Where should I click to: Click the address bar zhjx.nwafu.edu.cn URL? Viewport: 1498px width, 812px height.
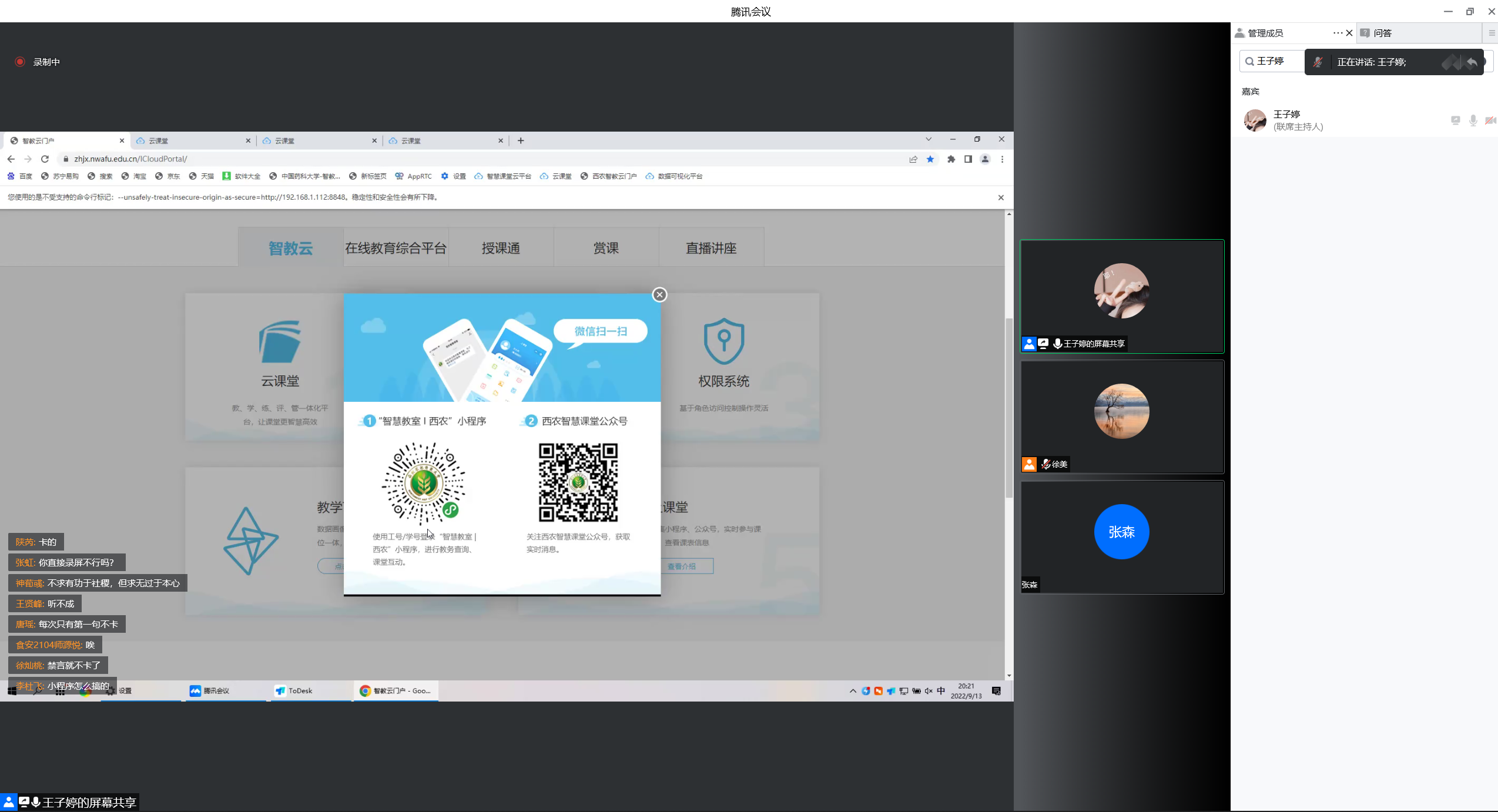point(130,159)
